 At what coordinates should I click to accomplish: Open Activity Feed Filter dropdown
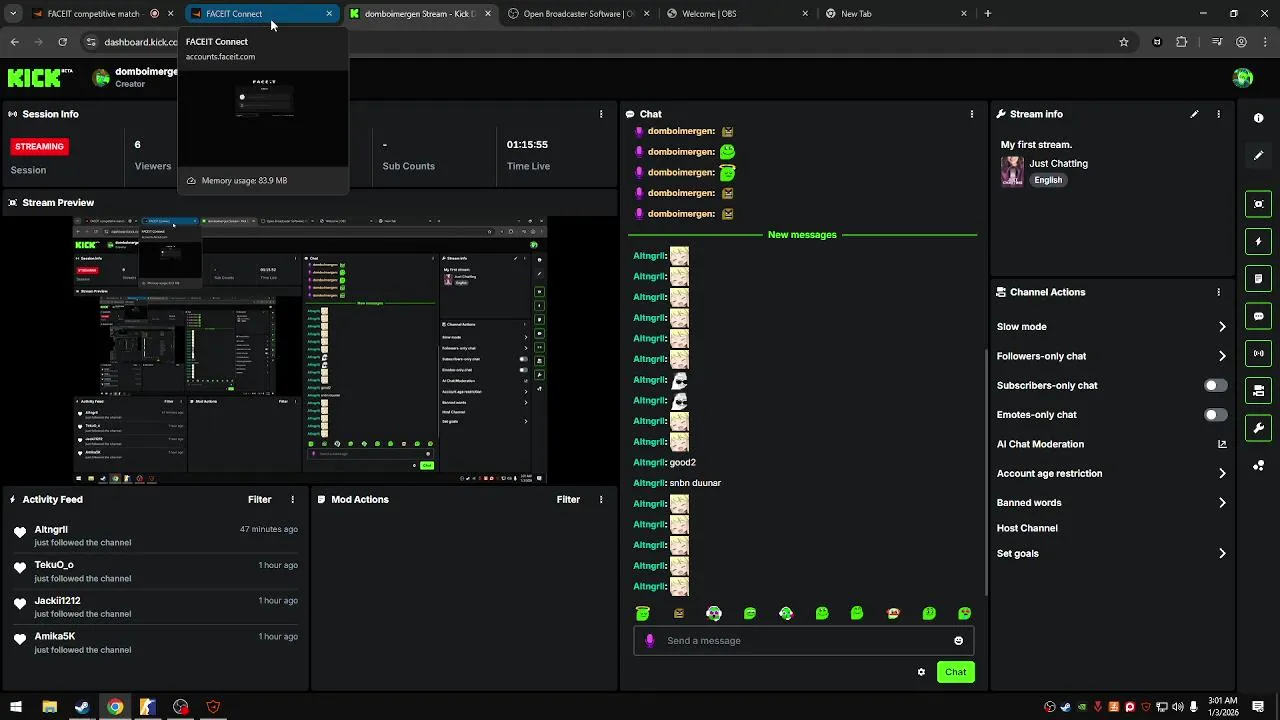259,499
